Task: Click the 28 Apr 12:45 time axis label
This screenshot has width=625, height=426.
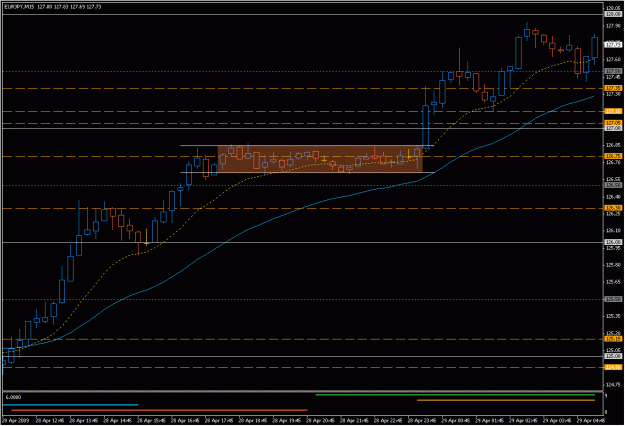Action: [x=50, y=420]
